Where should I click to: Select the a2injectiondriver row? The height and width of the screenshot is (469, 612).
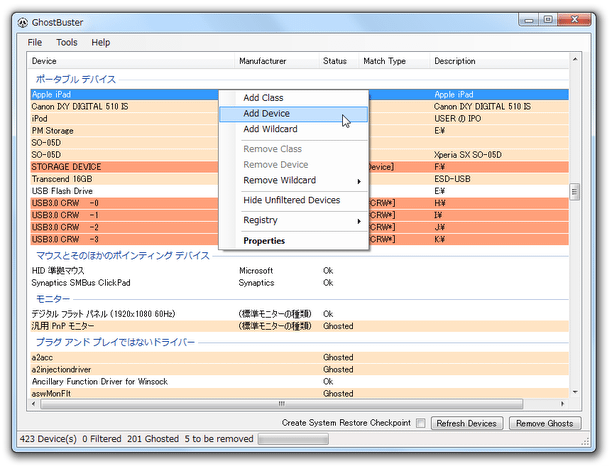299,370
